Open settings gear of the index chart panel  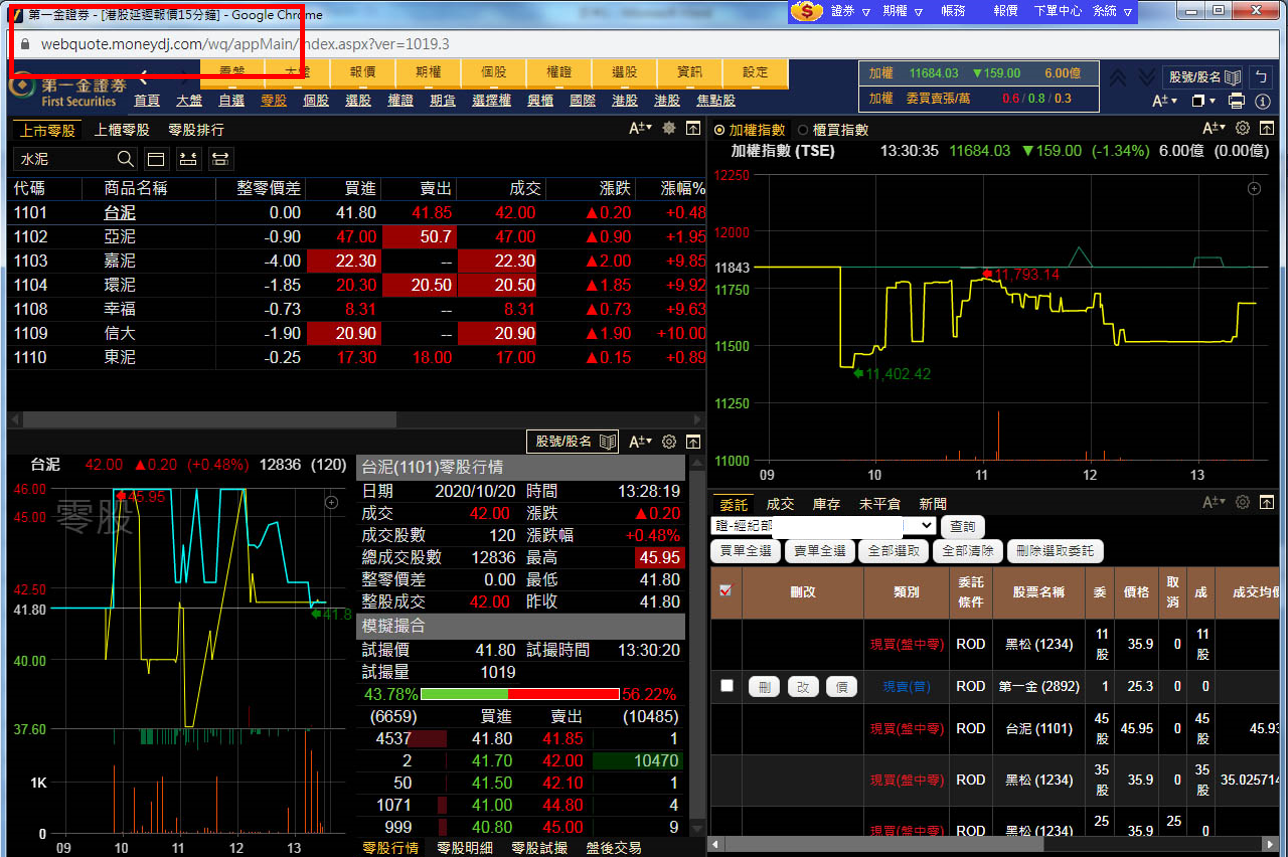point(1243,129)
